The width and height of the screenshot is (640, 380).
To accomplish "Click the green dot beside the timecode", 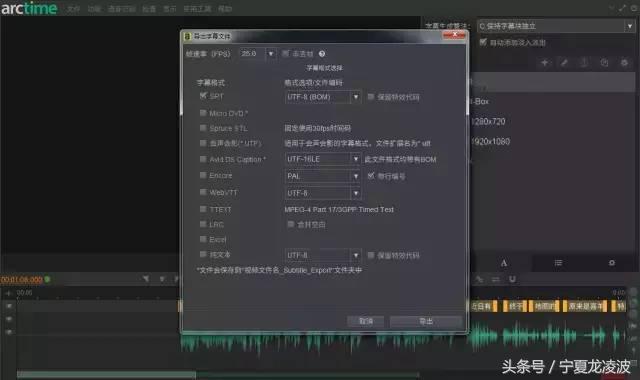I will click(x=47, y=279).
